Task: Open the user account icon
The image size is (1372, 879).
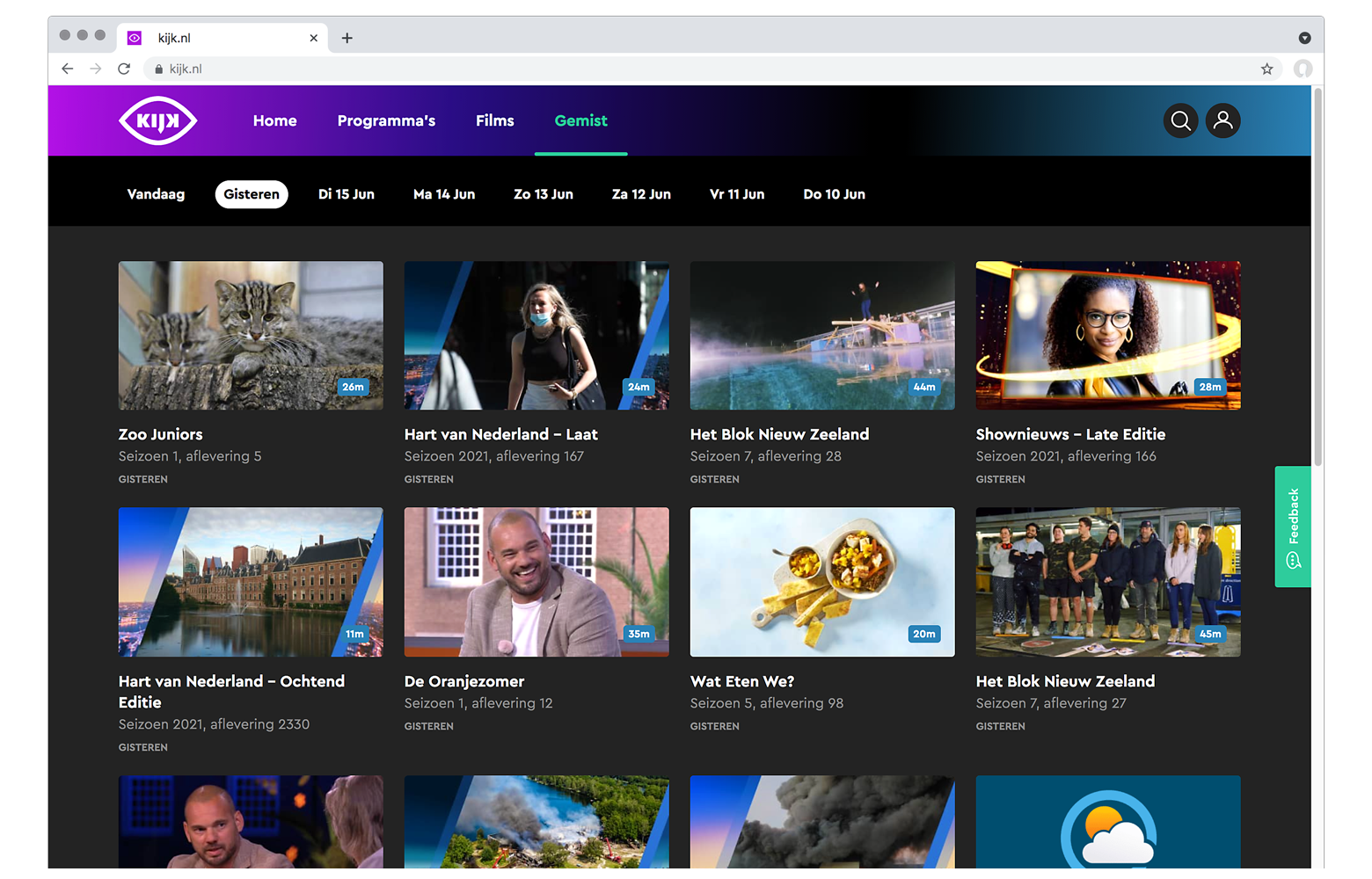Action: 1222,120
